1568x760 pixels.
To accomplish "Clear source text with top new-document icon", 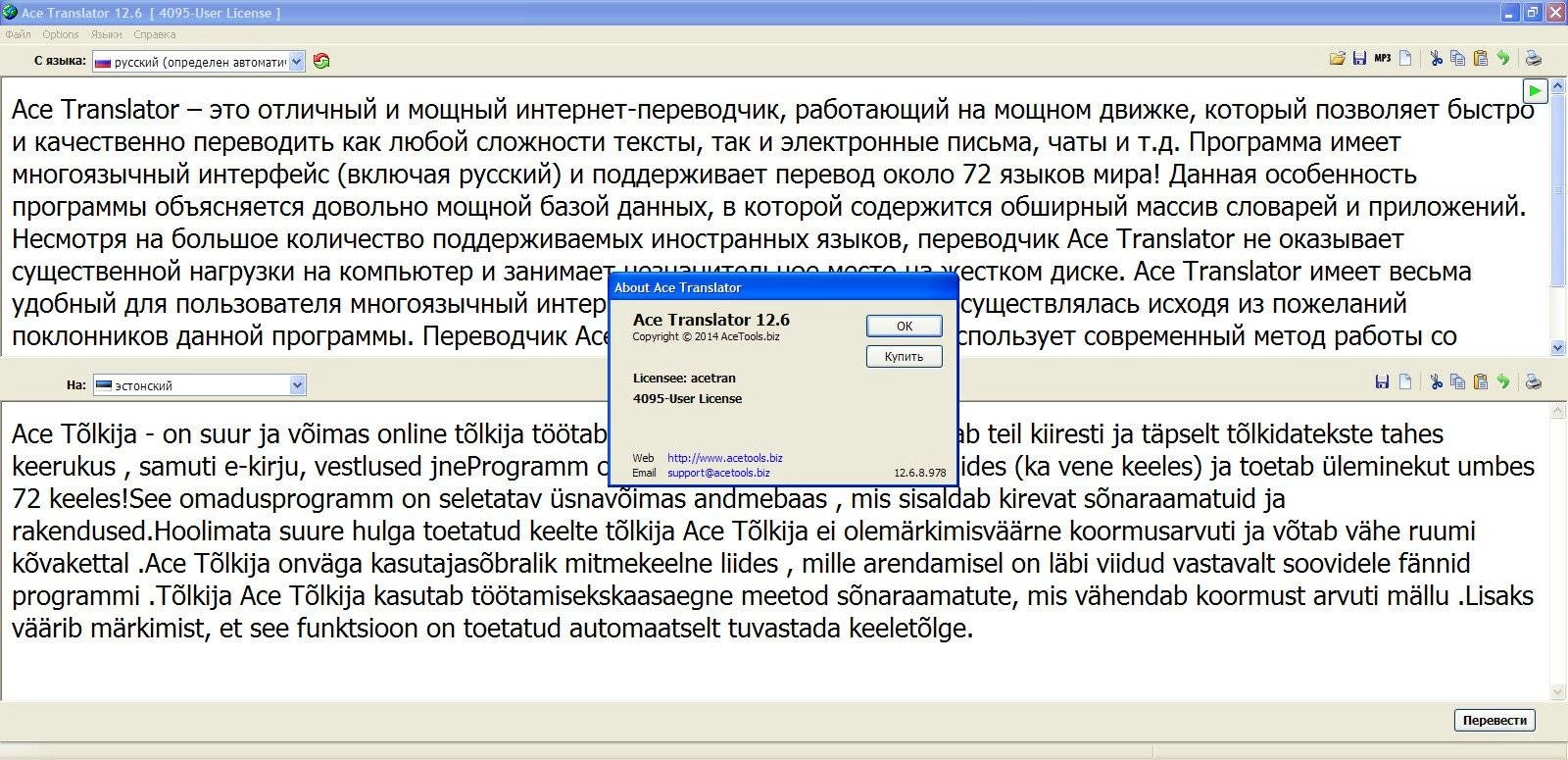I will 1405,59.
